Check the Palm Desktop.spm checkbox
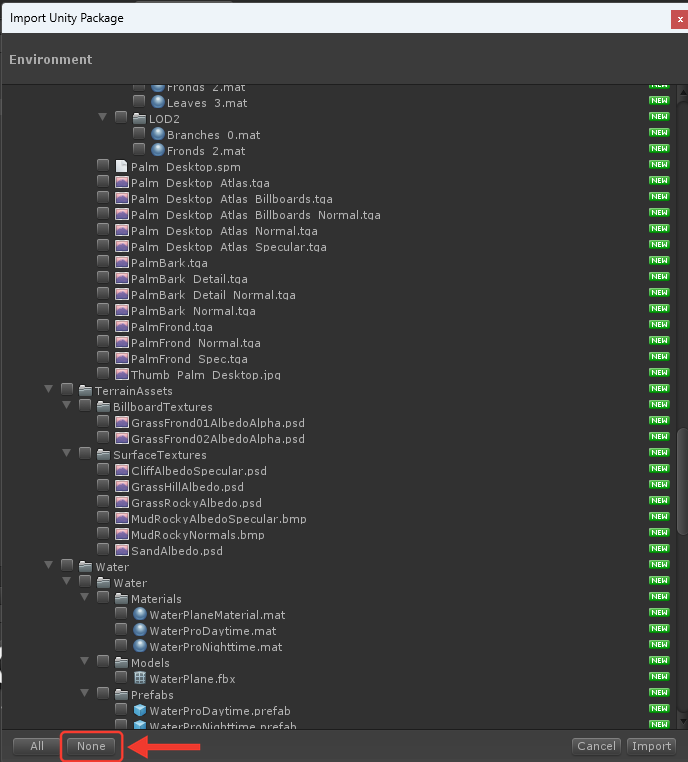Image resolution: width=688 pixels, height=762 pixels. 103,166
